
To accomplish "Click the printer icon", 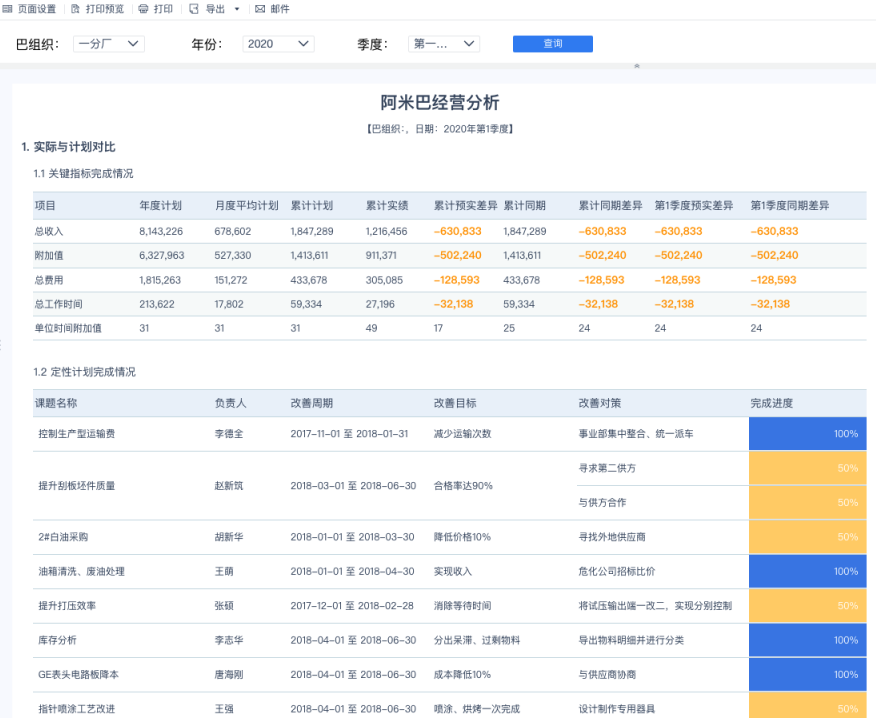I will tap(143, 9).
